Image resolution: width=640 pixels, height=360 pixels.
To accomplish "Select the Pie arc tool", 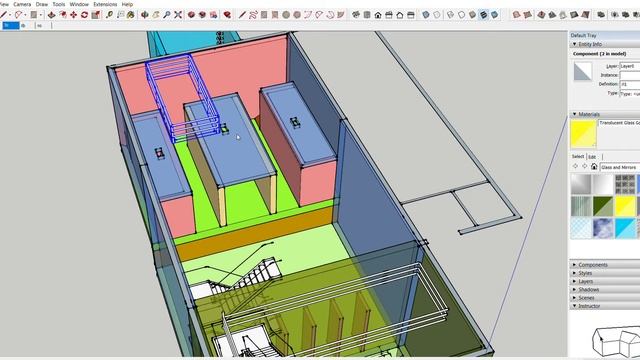I will tap(341, 15).
